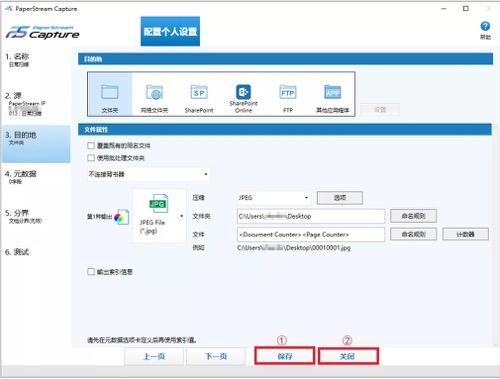Go to next page with 下一页
Viewport: 500px width, 379px height.
tap(216, 356)
